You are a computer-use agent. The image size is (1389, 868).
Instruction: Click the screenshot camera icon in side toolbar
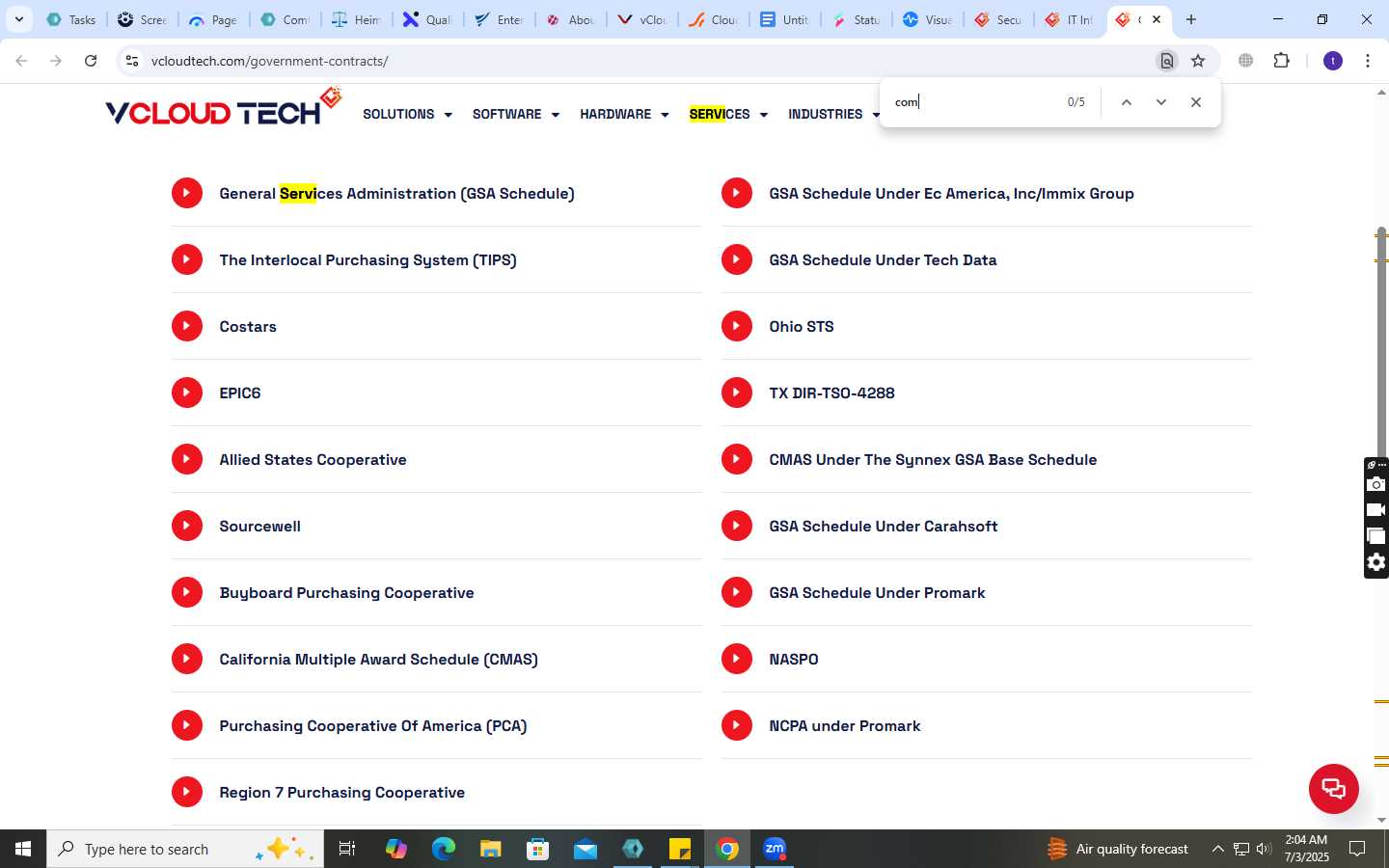point(1376,484)
